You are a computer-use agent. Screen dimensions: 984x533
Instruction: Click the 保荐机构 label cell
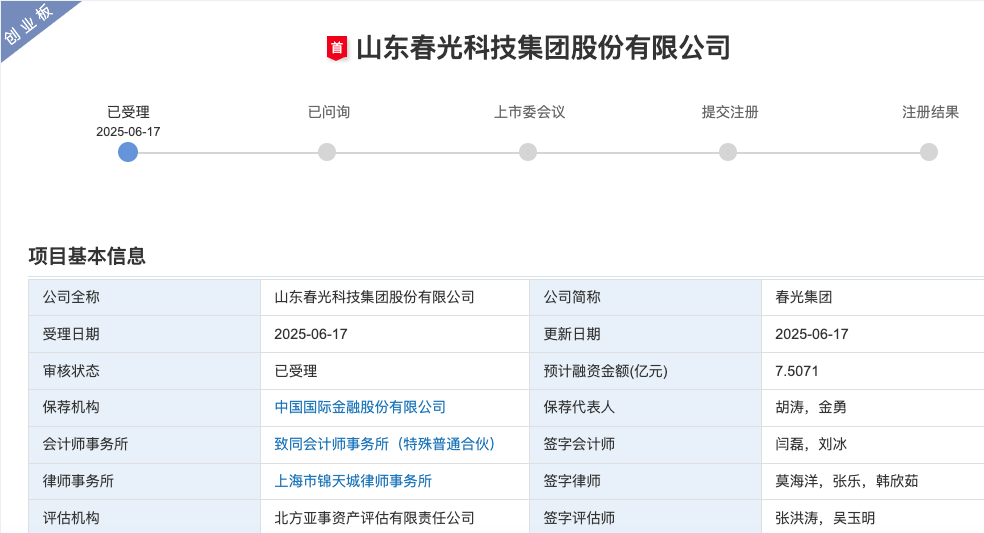[144, 407]
